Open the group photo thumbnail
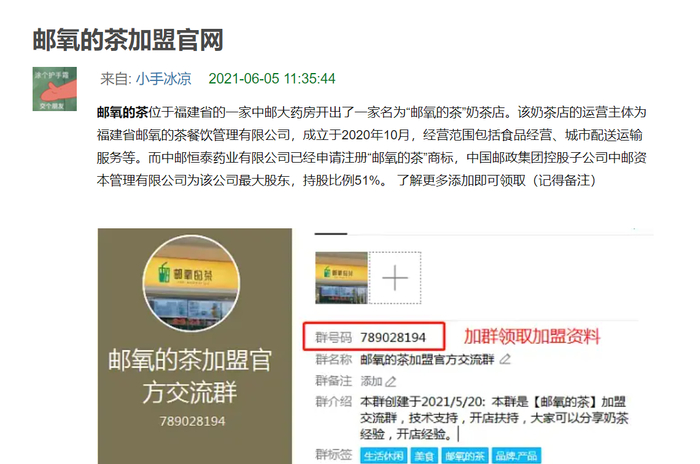700x464 pixels. click(x=342, y=278)
